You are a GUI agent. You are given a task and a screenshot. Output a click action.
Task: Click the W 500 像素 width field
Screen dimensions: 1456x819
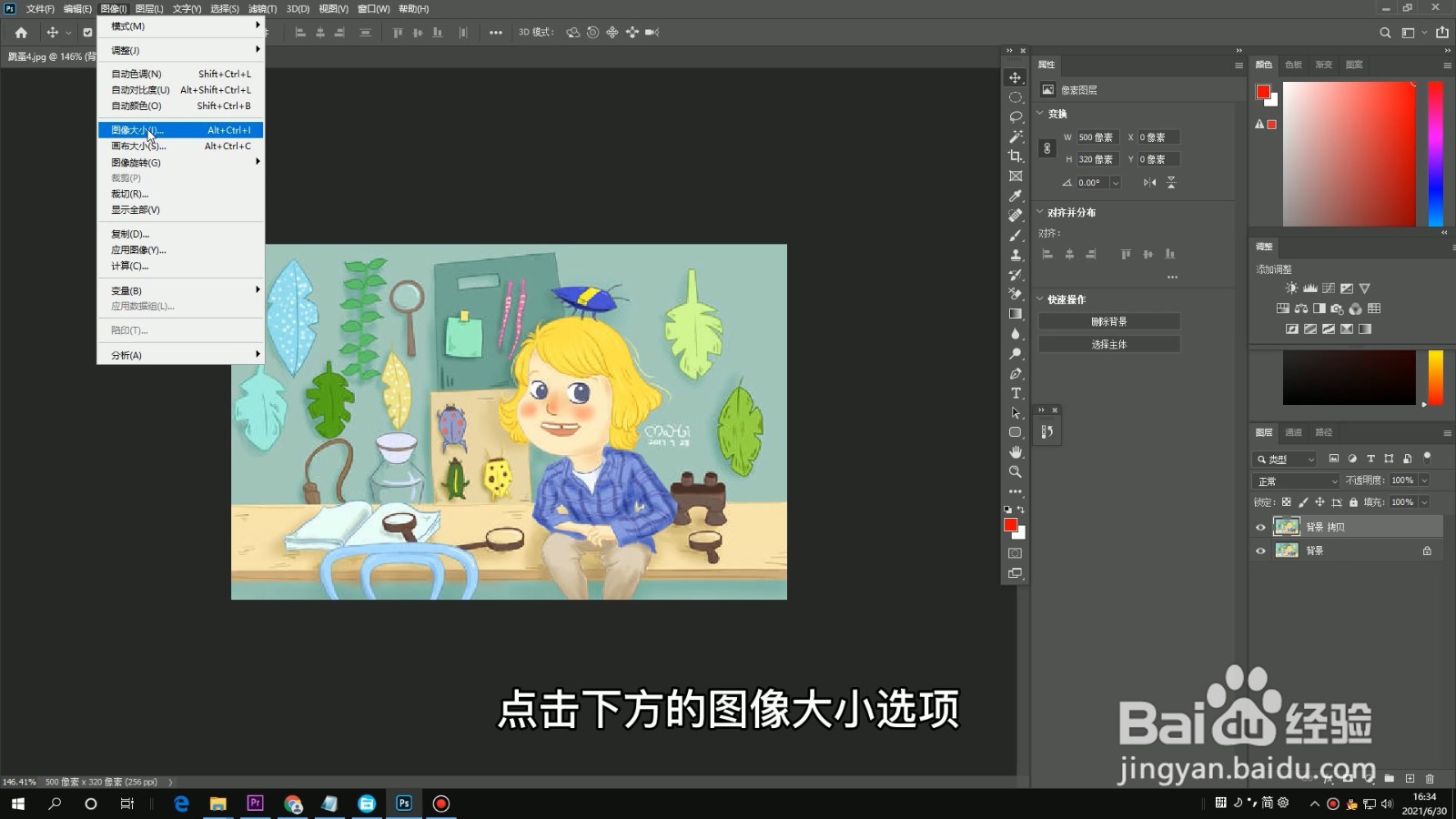tap(1097, 137)
